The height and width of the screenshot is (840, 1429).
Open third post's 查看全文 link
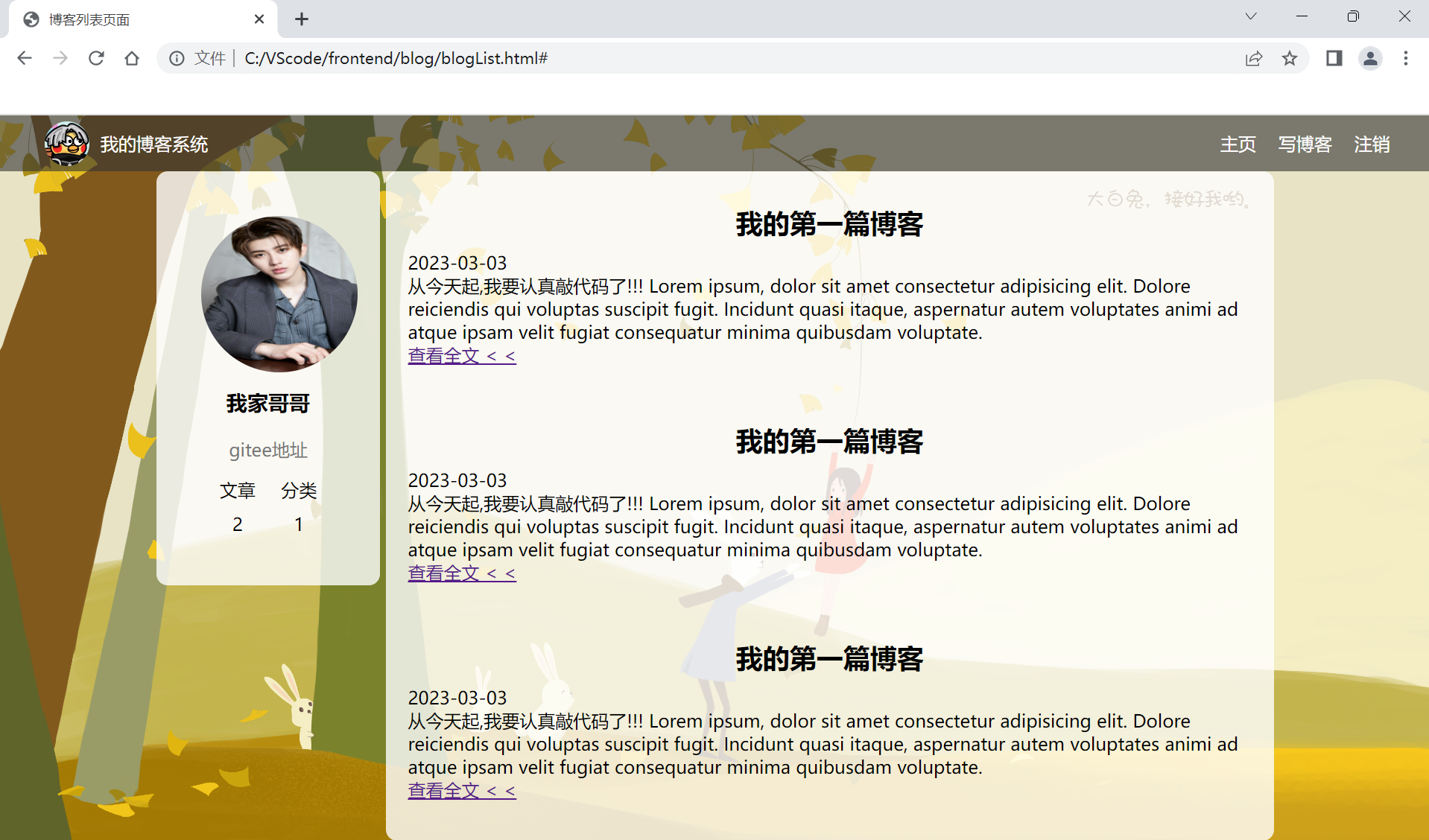pyautogui.click(x=462, y=791)
